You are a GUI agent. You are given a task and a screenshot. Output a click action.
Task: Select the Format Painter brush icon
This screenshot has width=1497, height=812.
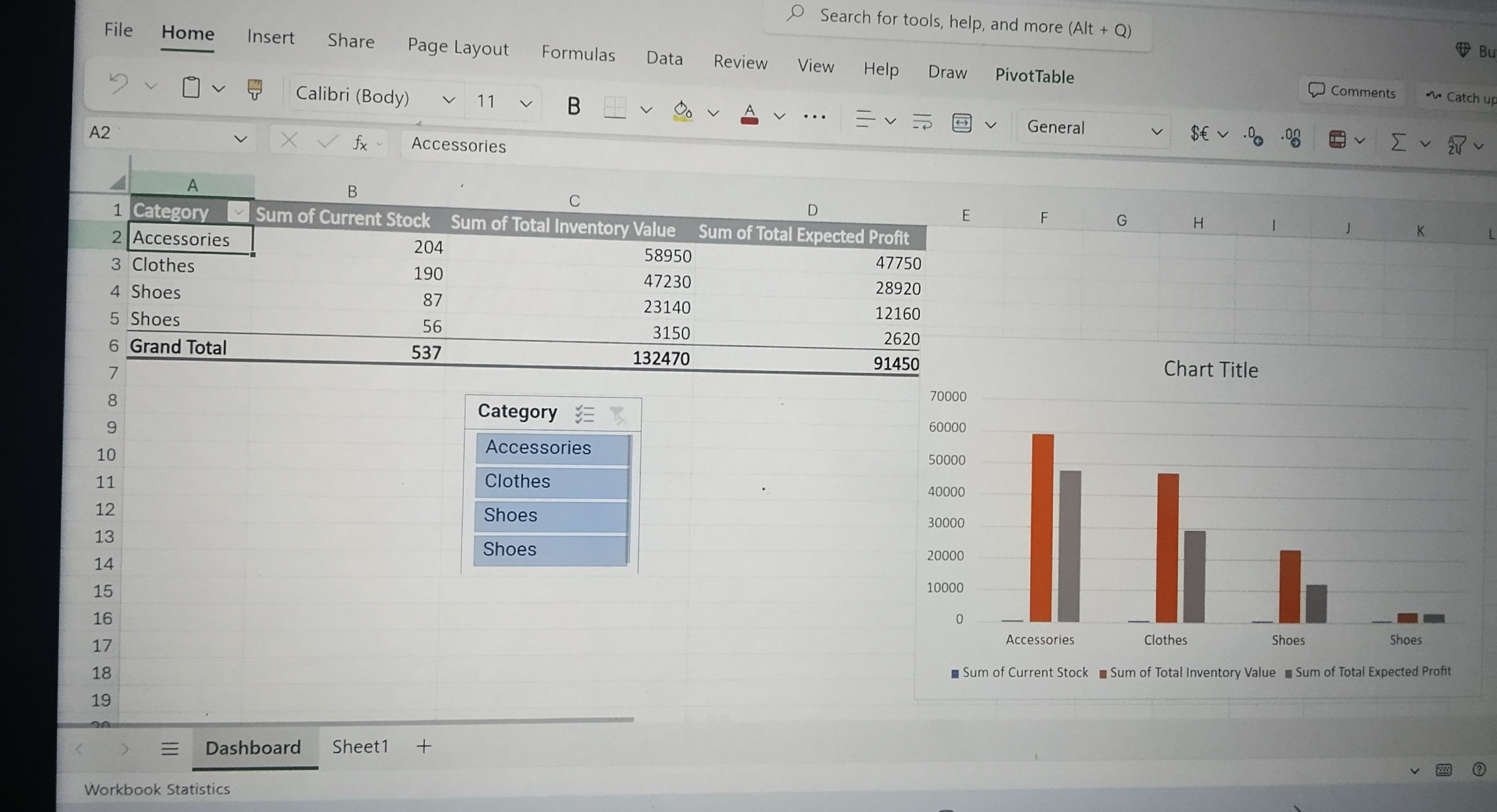click(x=255, y=90)
